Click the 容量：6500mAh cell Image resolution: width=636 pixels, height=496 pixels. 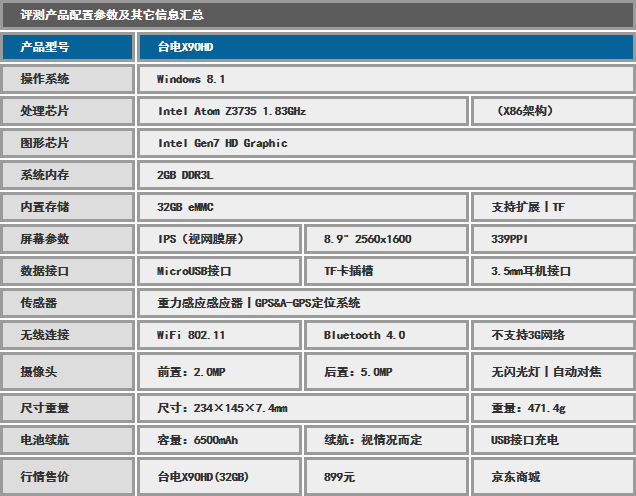tap(219, 440)
